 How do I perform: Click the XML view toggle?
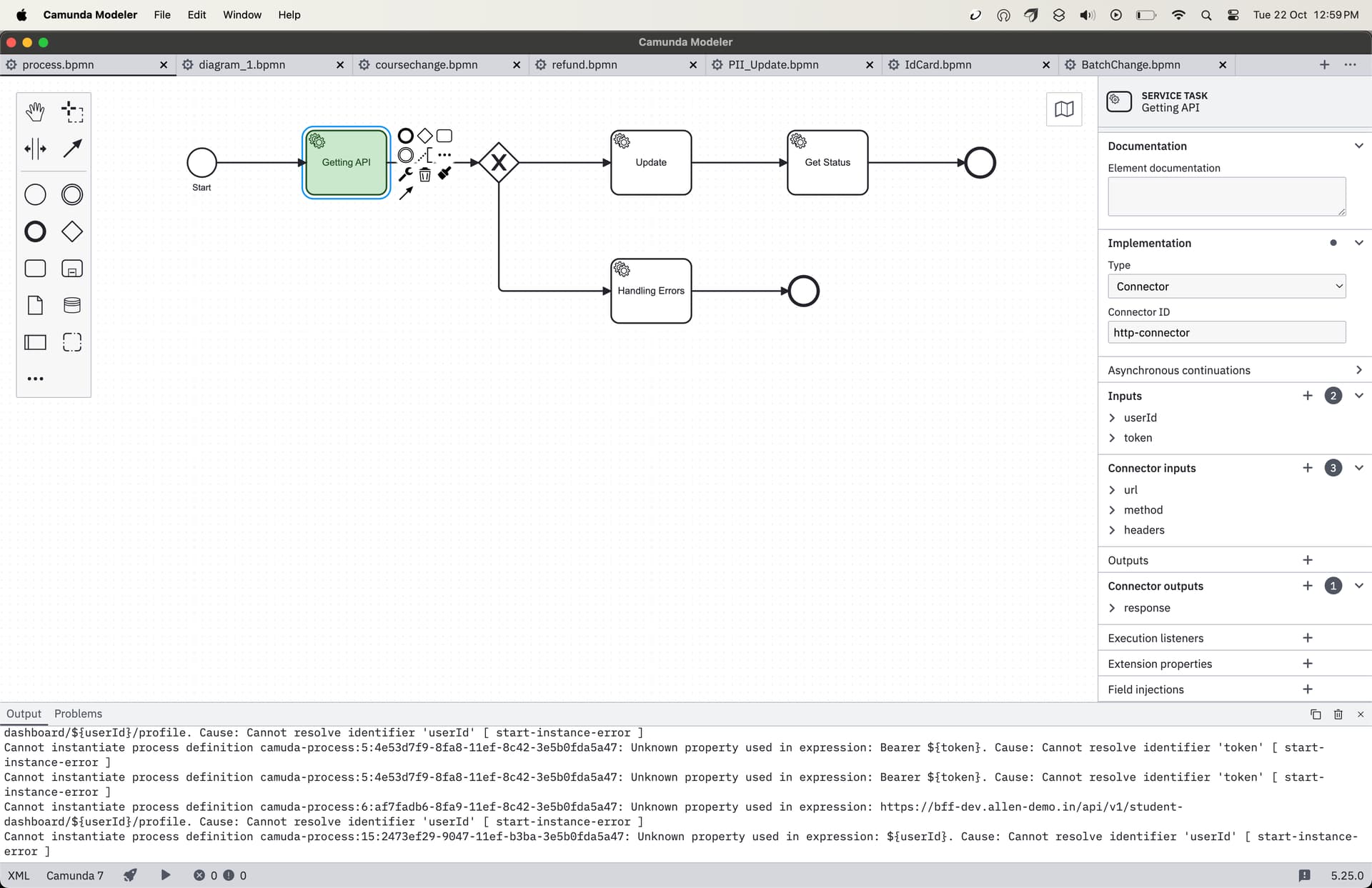point(19,875)
